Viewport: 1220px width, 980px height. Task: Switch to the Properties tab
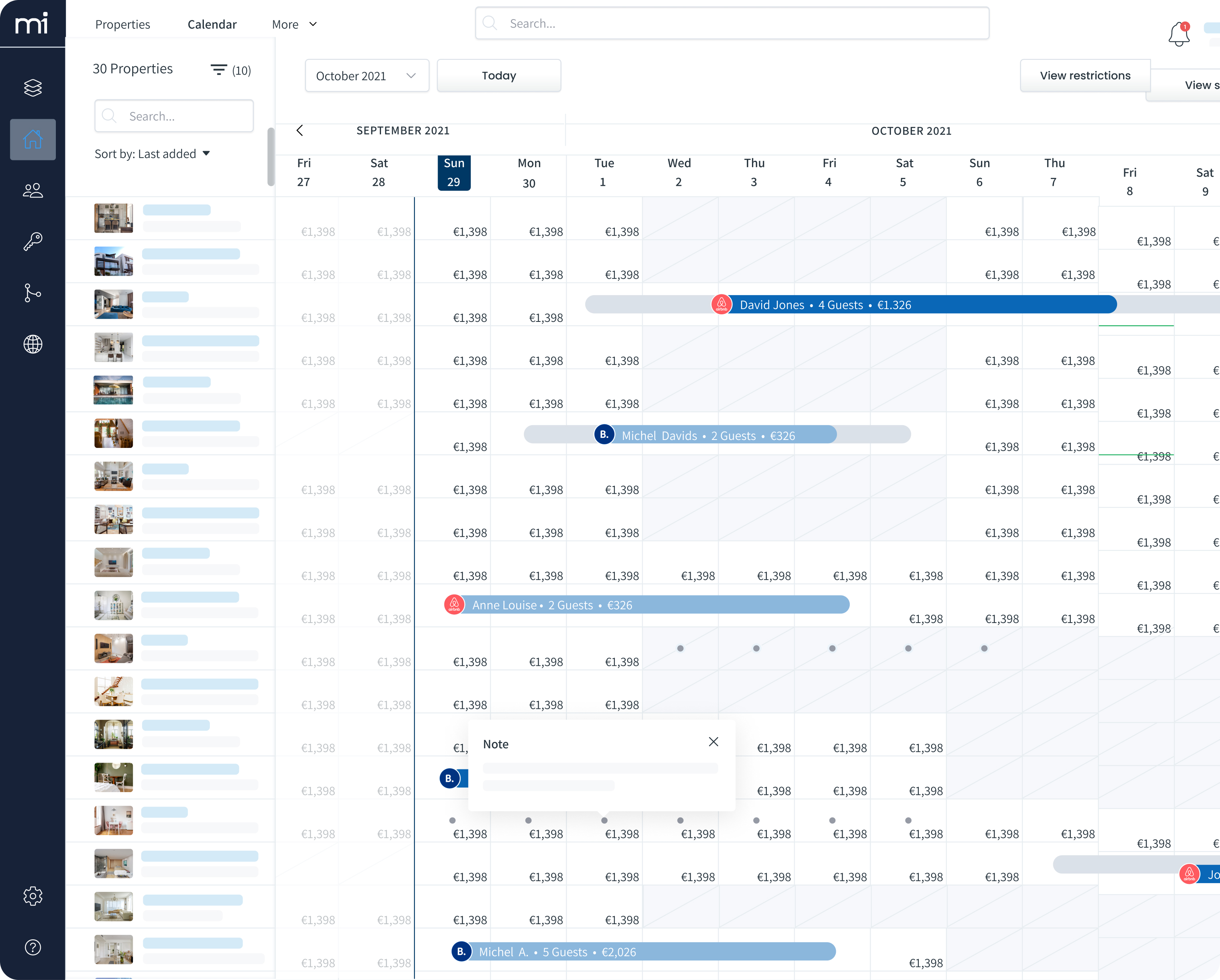pyautogui.click(x=122, y=24)
